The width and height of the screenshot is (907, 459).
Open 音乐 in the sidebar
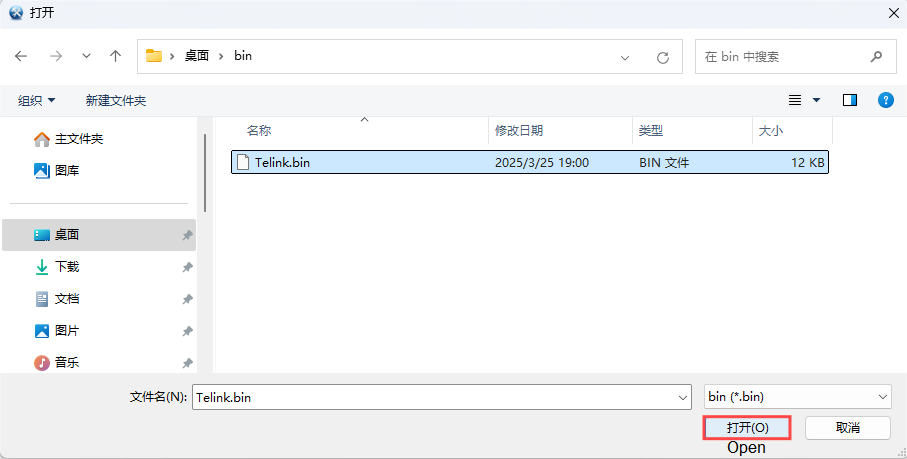click(57, 363)
